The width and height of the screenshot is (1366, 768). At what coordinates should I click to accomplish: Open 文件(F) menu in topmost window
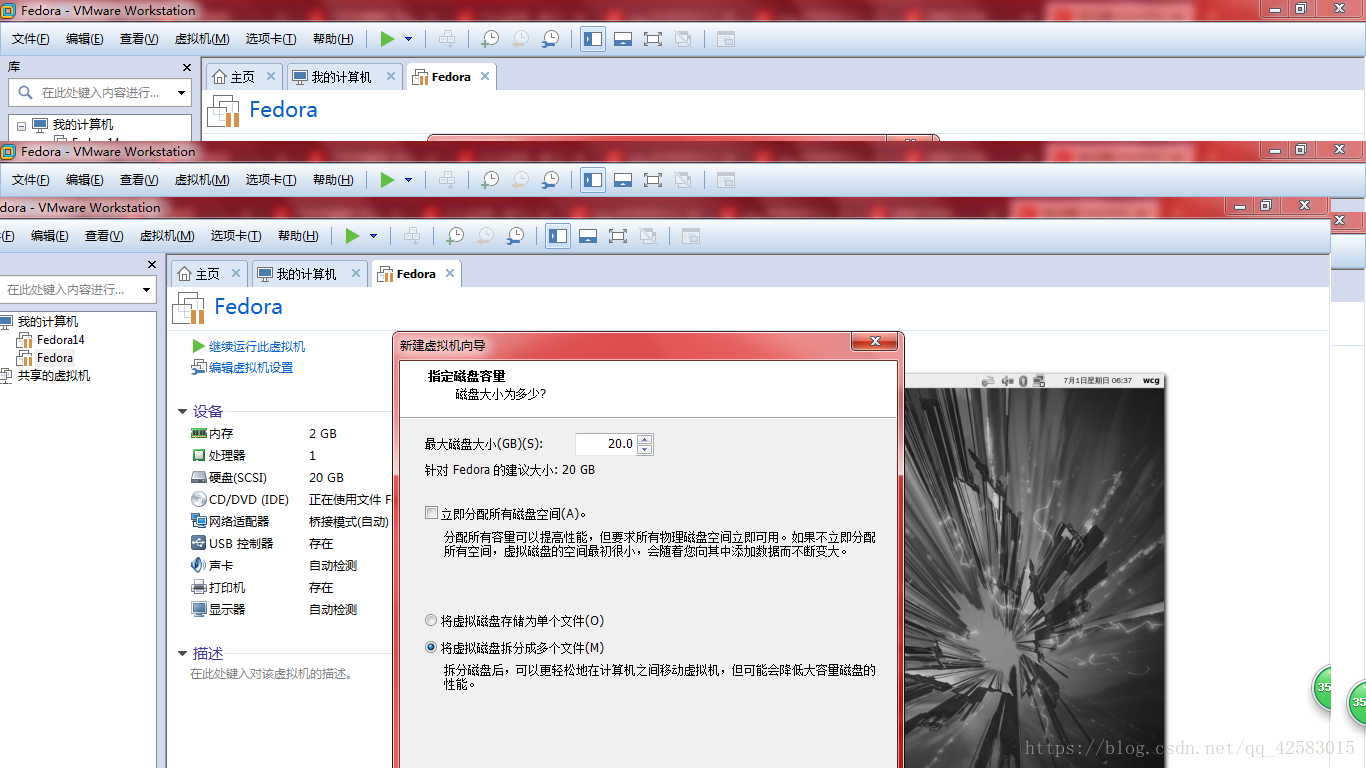click(31, 39)
